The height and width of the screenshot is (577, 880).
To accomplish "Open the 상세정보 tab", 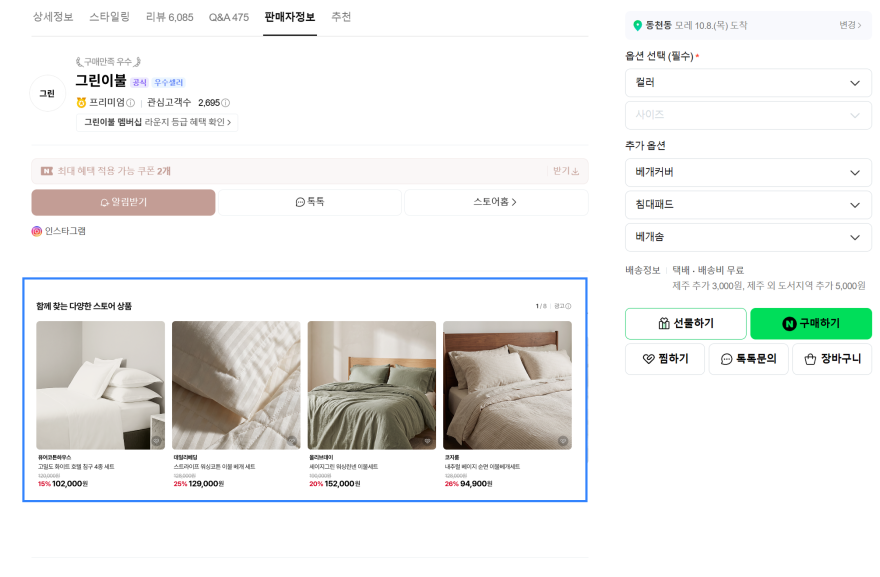I will (x=53, y=17).
